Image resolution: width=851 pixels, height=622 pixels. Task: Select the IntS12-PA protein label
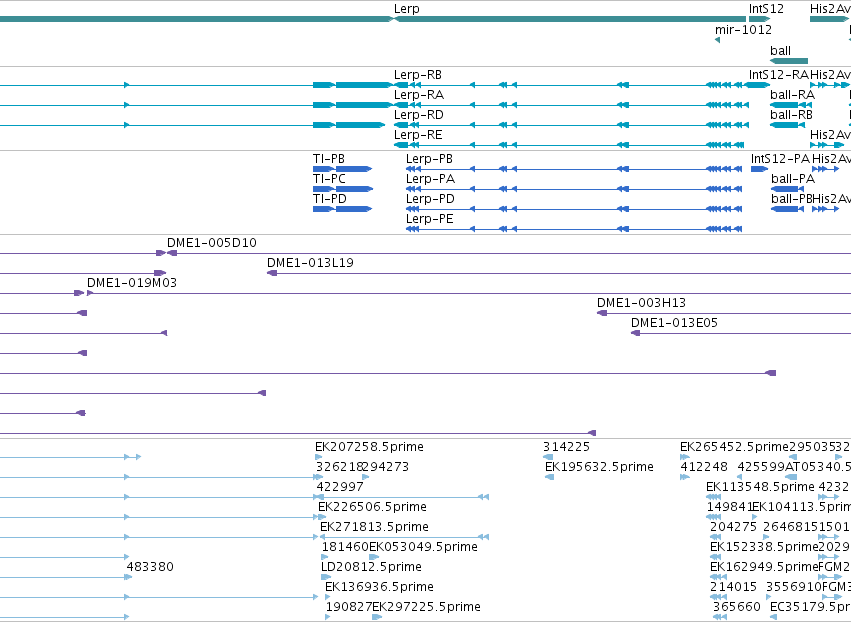pos(780,158)
